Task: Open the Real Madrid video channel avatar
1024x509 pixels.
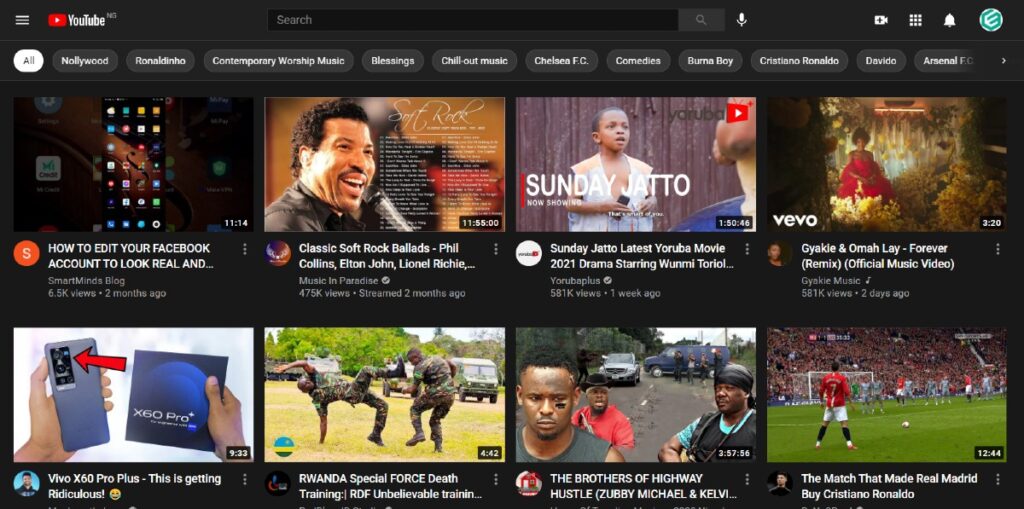Action: pos(780,484)
